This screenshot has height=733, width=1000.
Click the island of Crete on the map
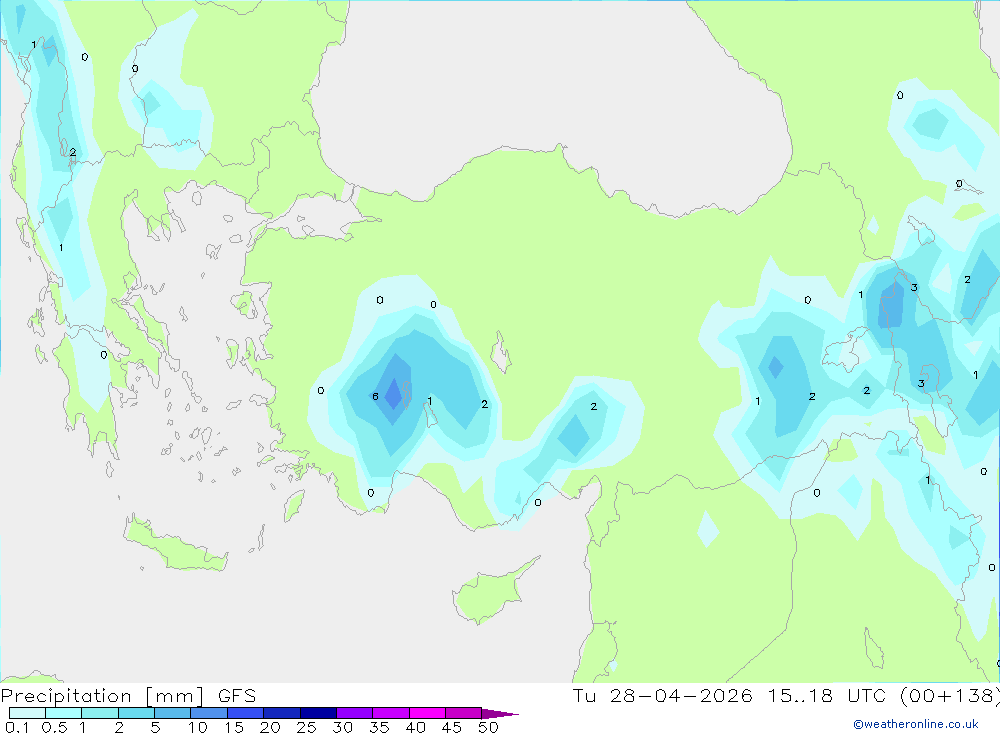pyautogui.click(x=173, y=547)
